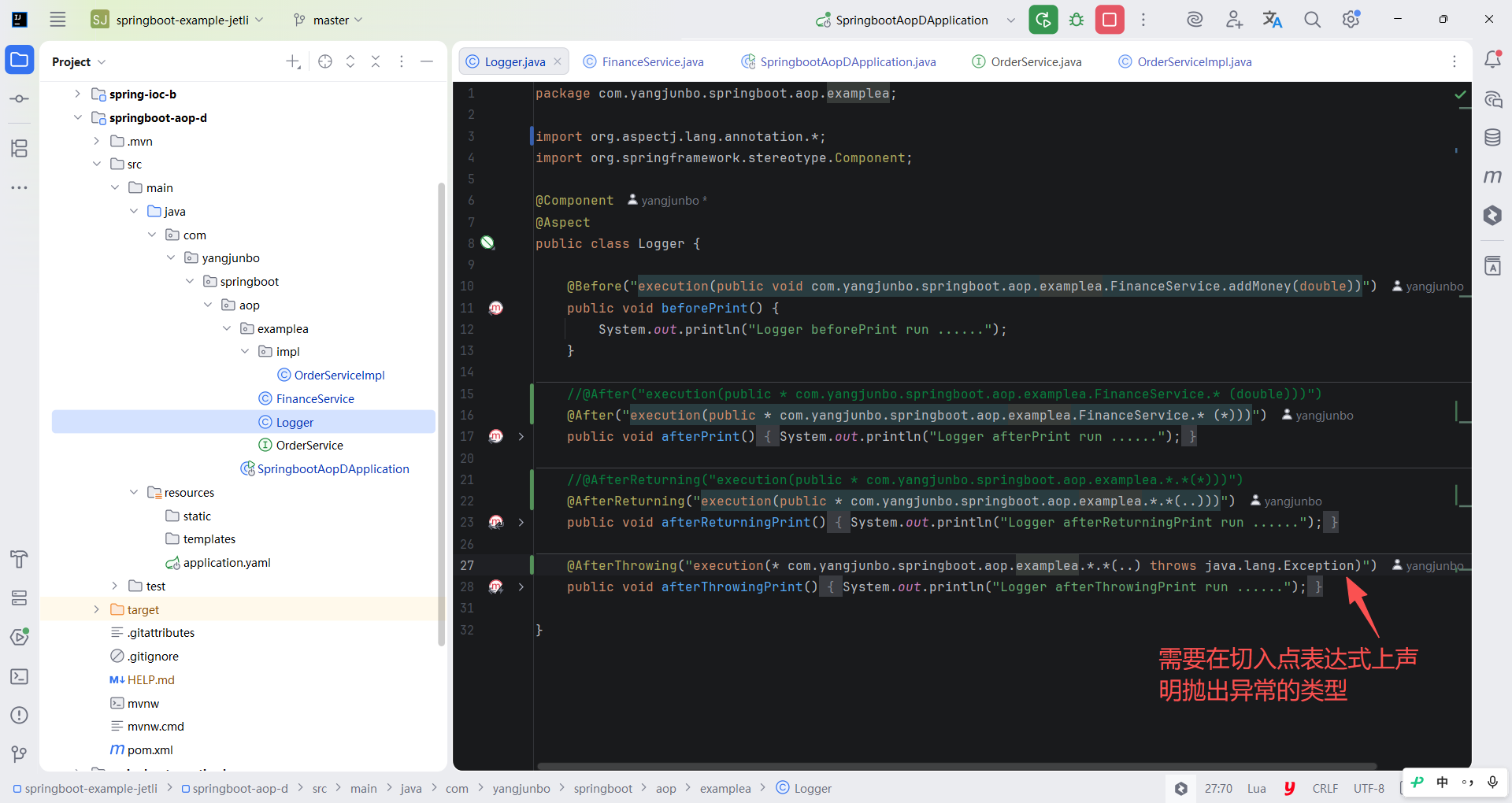Open the Notifications bell

coord(1492,59)
